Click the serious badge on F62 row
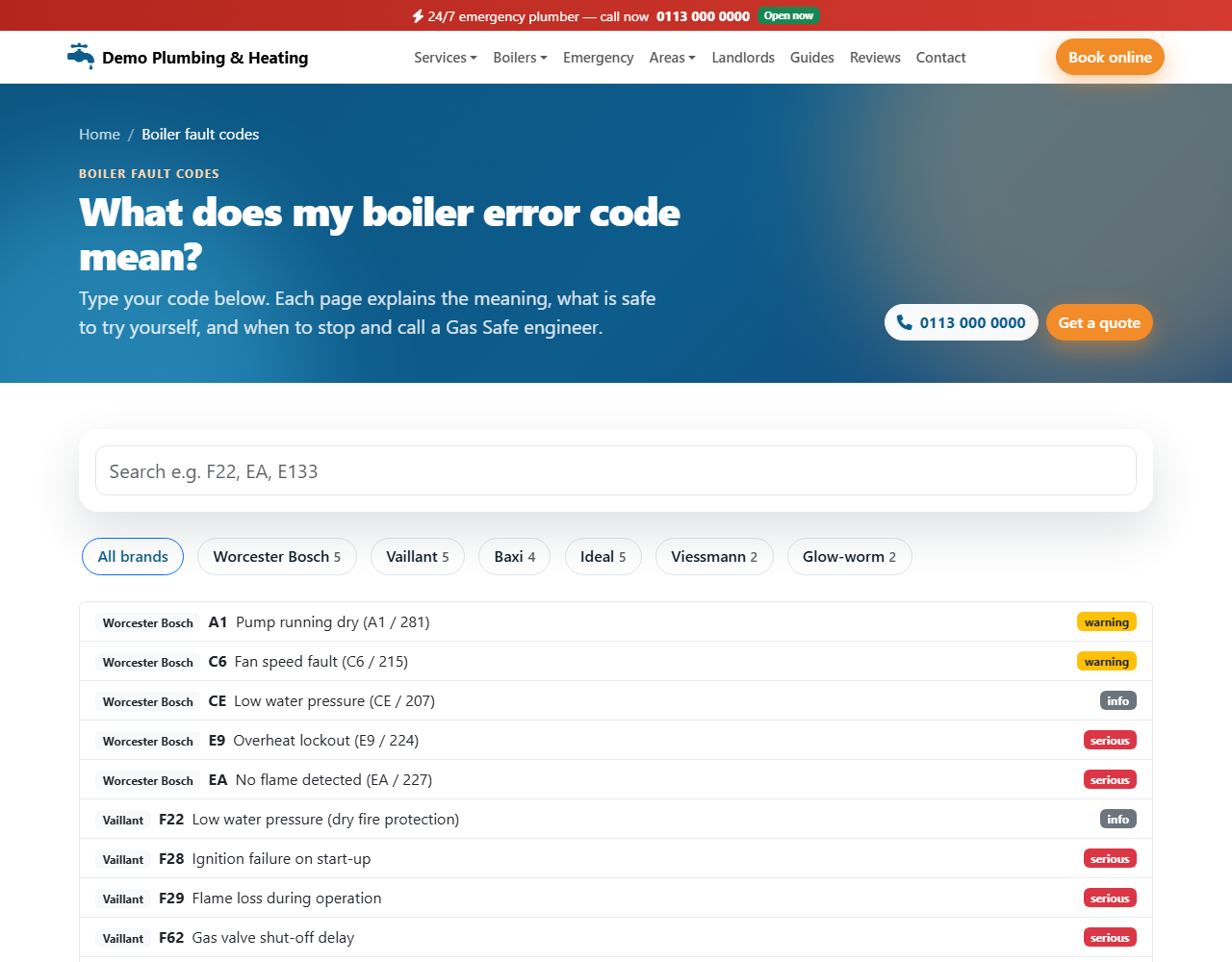Viewport: 1232px width, 962px height. tap(1110, 938)
